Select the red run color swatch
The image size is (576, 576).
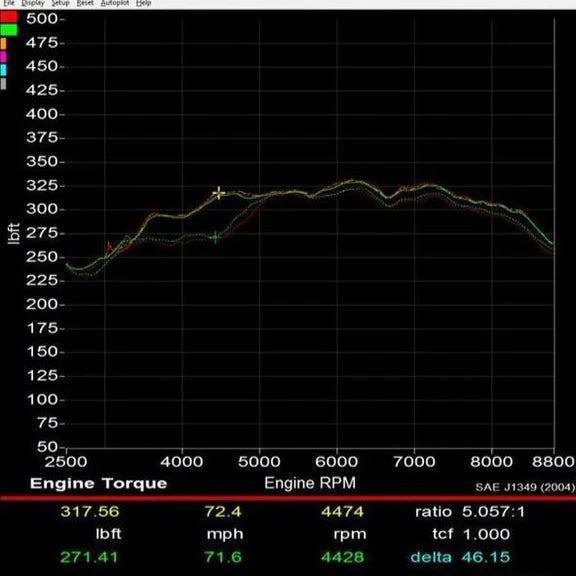tap(8, 17)
